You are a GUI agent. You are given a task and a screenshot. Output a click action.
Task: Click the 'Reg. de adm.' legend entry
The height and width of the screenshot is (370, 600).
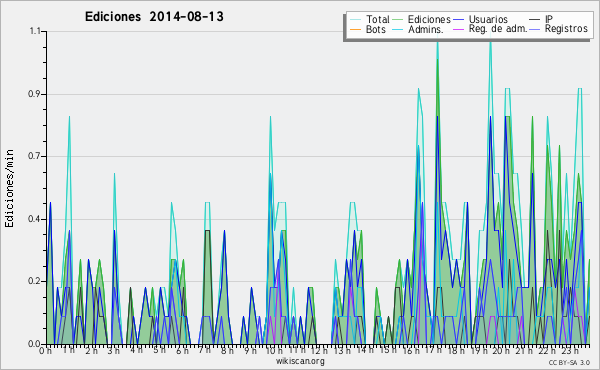[x=498, y=29]
